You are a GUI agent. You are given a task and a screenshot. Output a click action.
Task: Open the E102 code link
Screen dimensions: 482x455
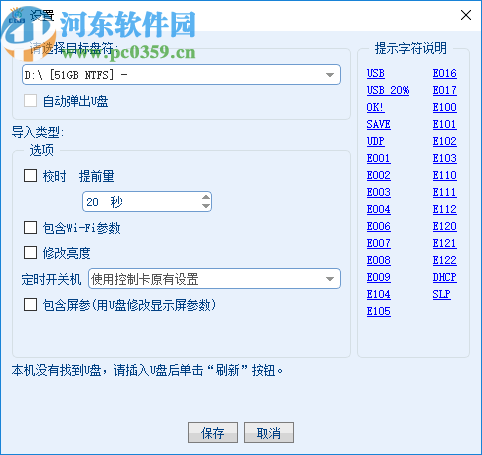point(445,141)
